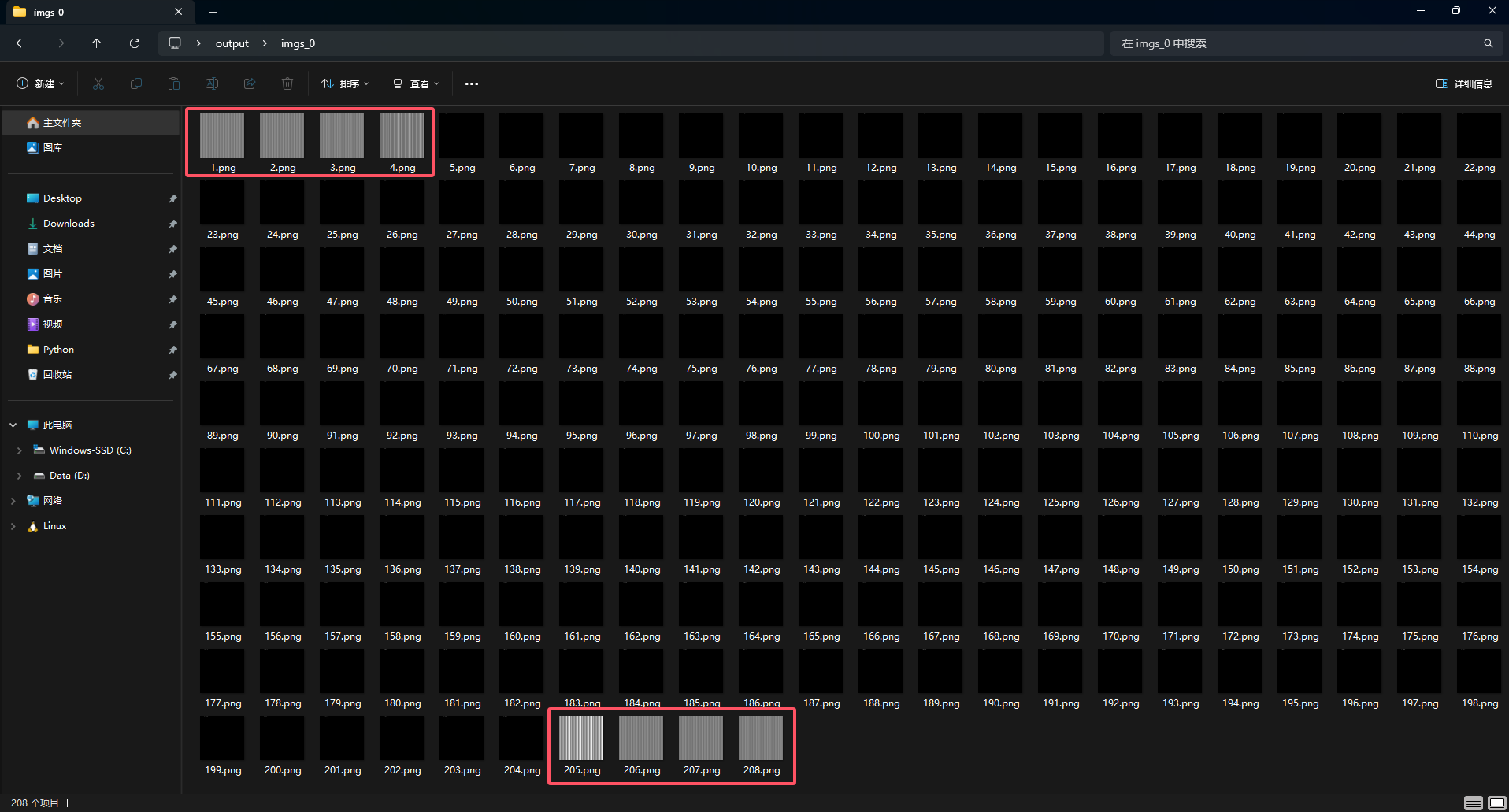
Task: Switch to details list view icon in status bar
Action: pos(1474,803)
